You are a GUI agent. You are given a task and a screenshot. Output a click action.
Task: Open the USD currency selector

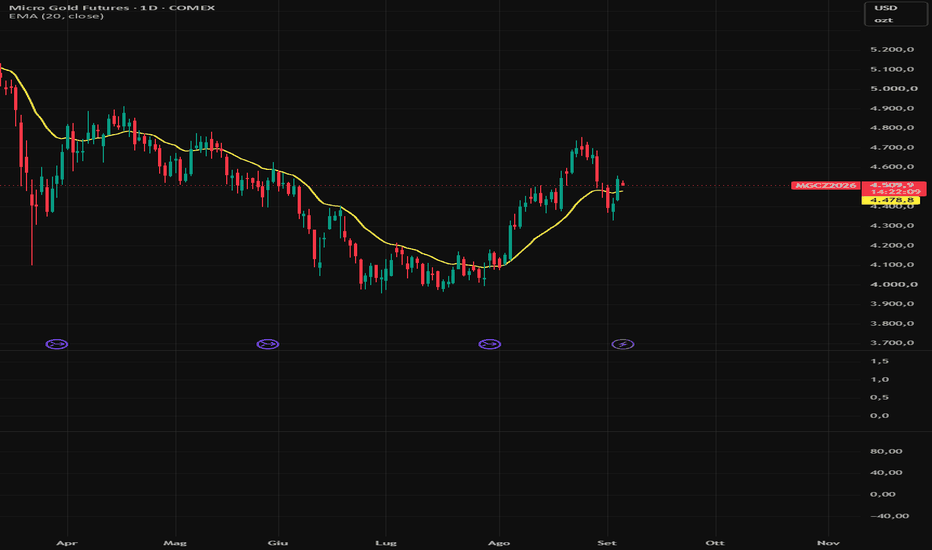885,8
